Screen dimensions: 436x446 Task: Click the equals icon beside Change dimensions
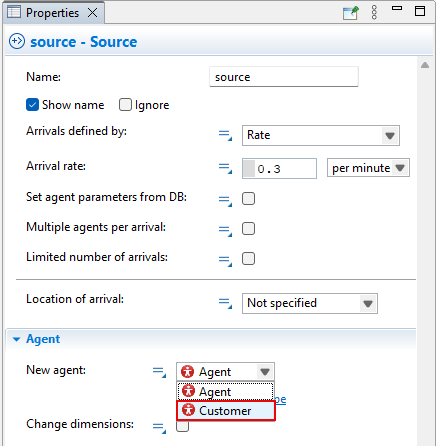click(159, 427)
